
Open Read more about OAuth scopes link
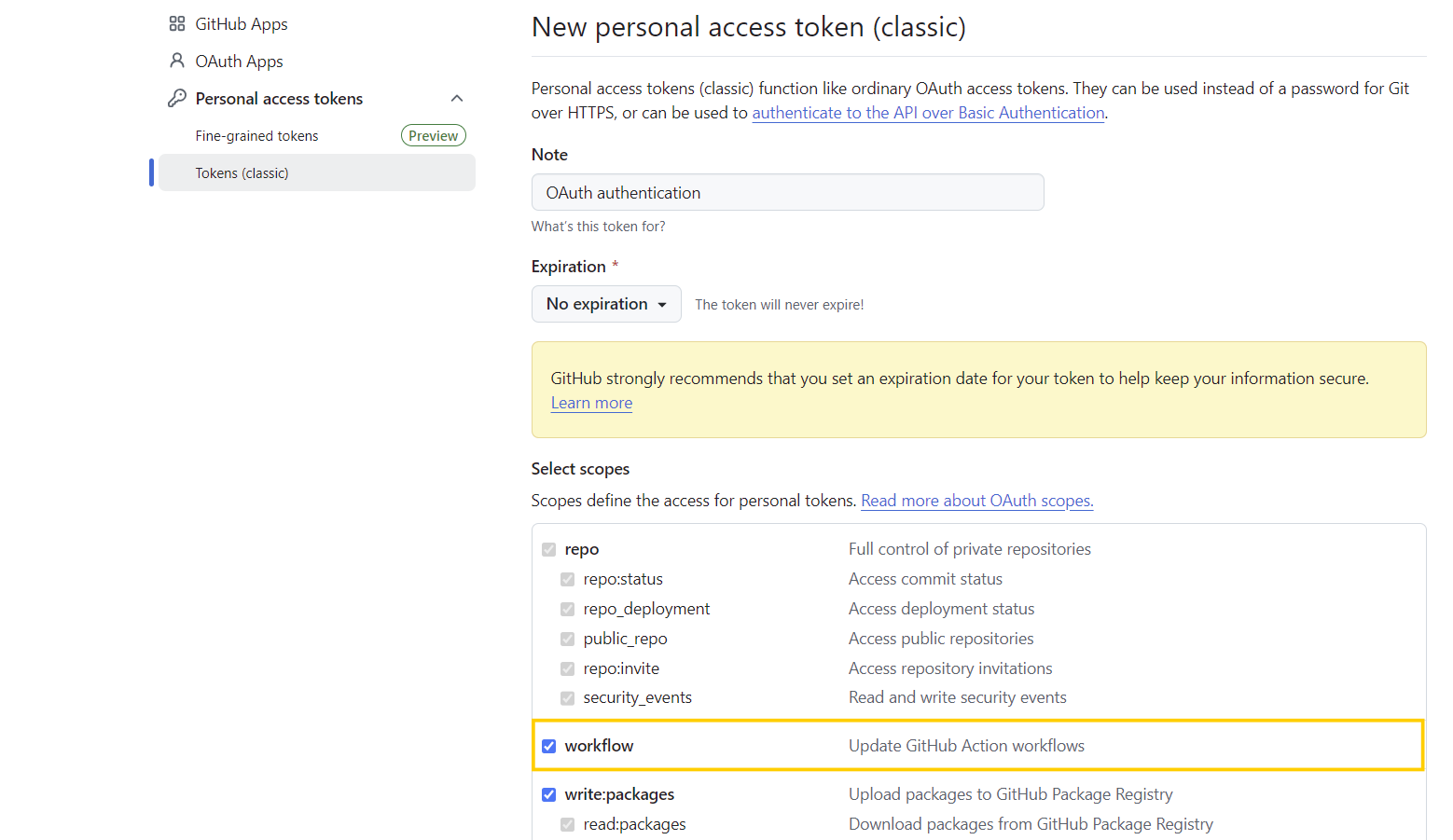tap(976, 501)
